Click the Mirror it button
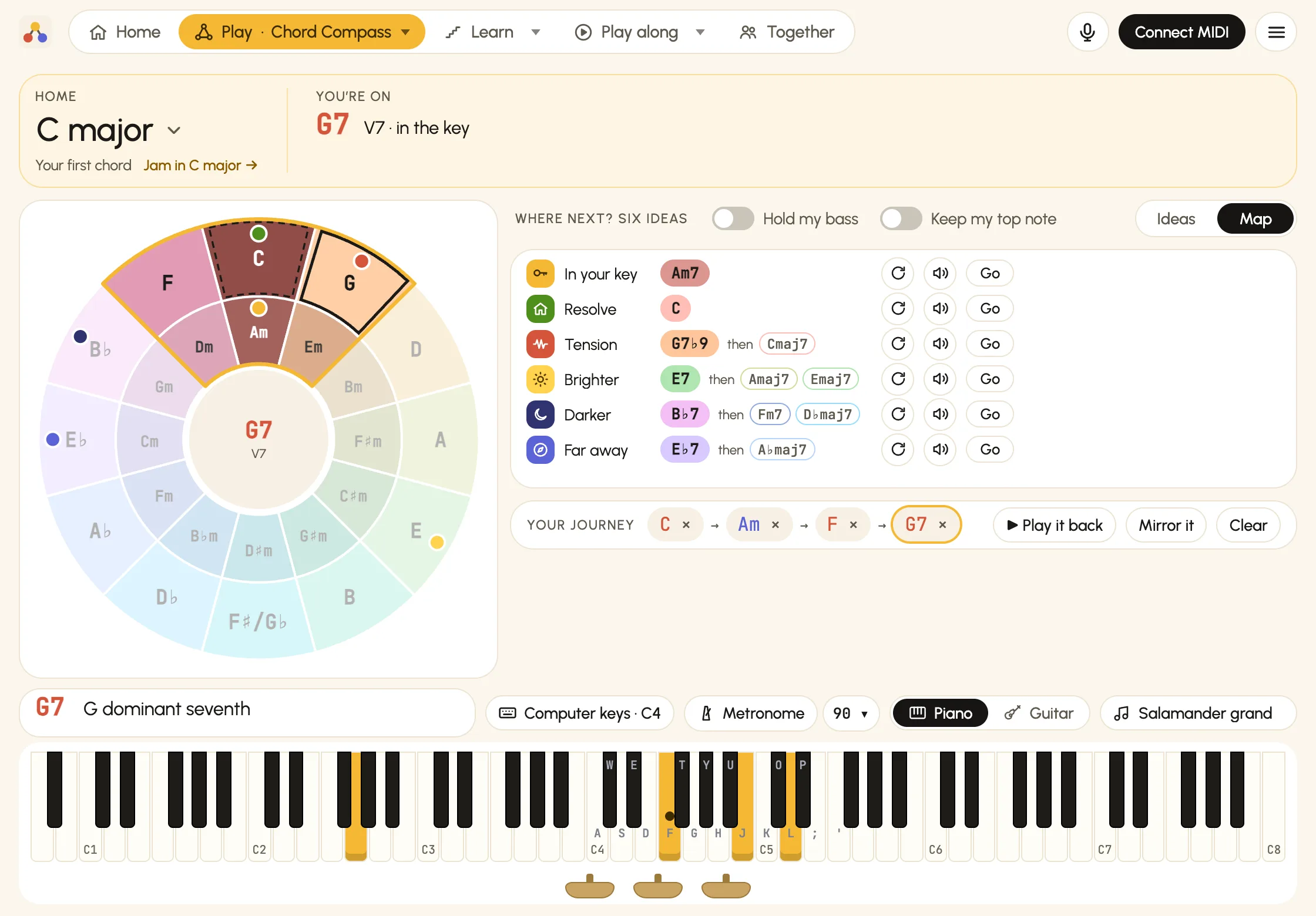Screen dimensions: 1316x916 click(1166, 525)
